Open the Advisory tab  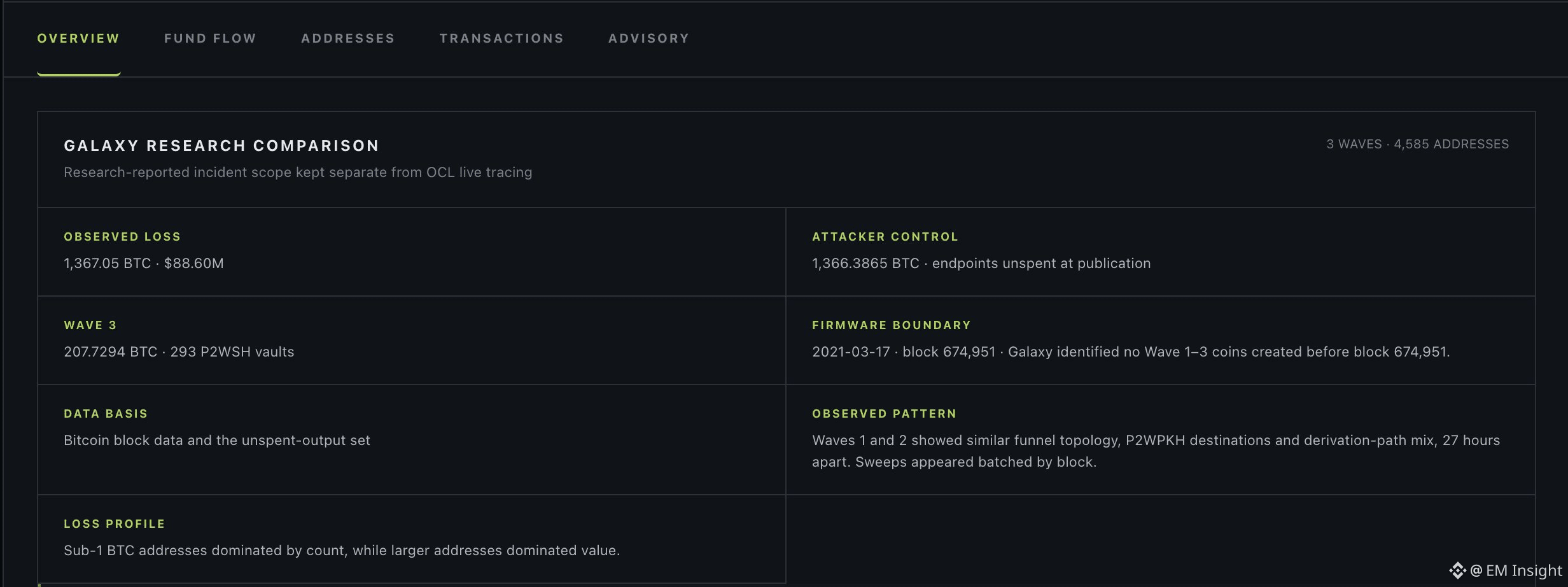click(648, 38)
